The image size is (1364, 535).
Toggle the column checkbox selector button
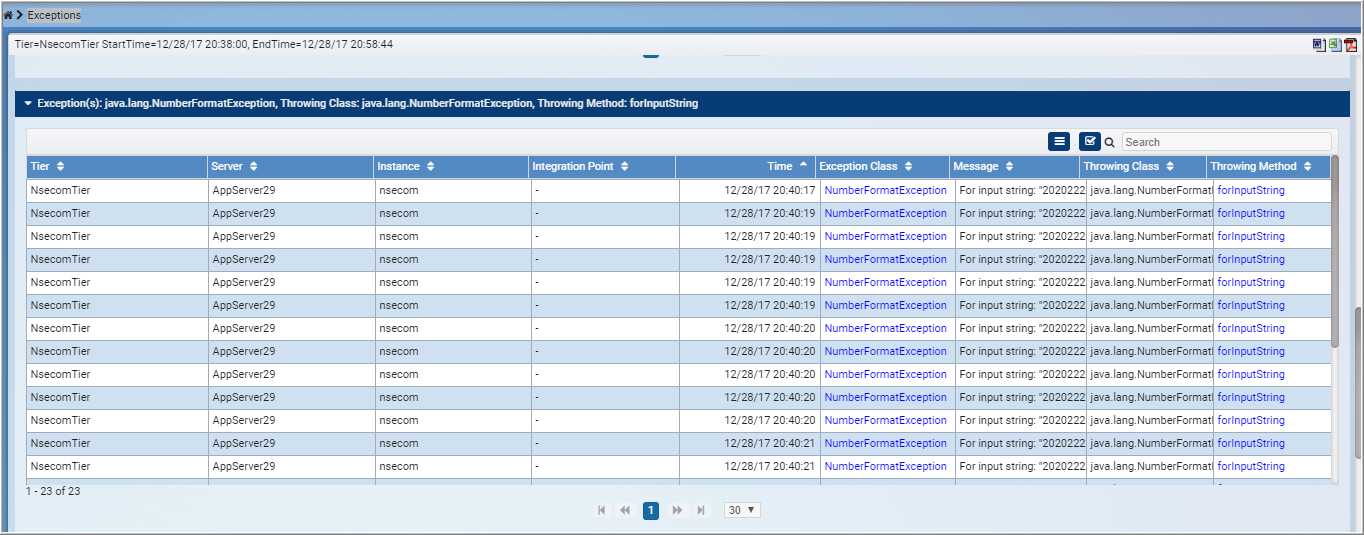coord(1090,142)
